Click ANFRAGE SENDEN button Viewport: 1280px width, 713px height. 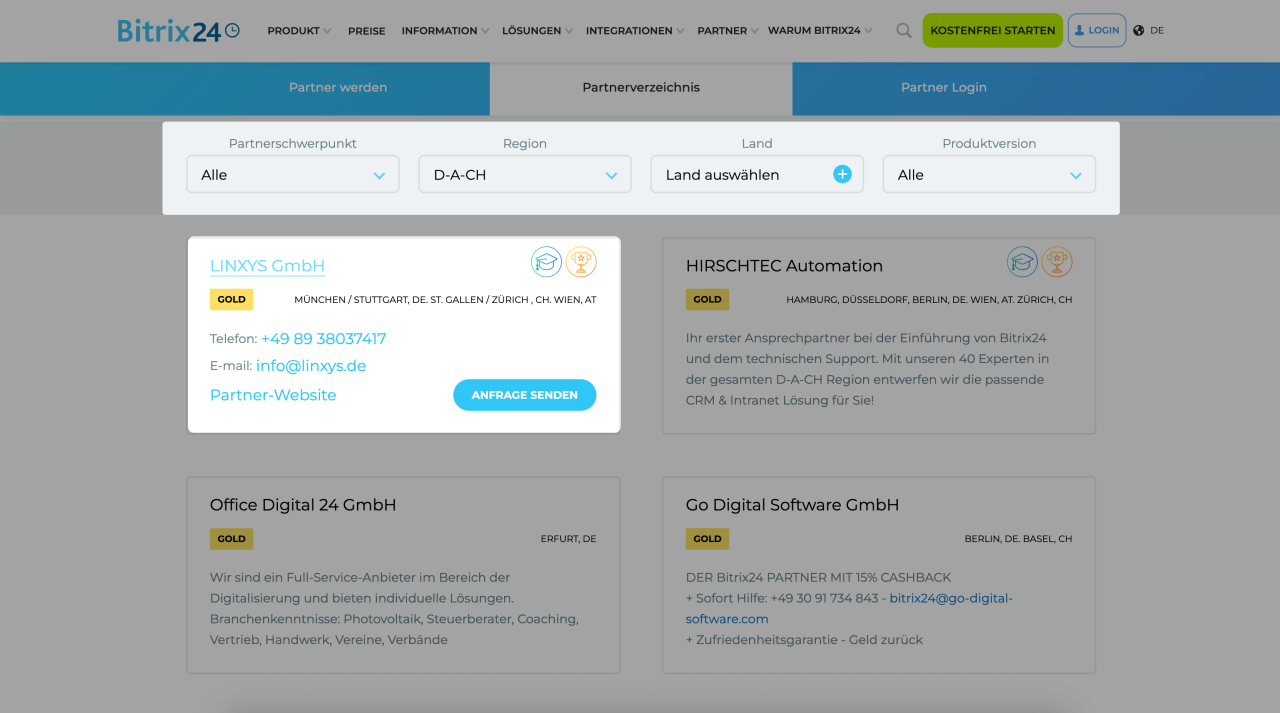525,395
